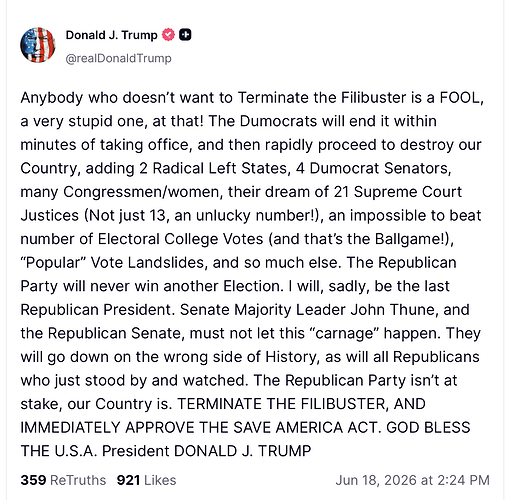Open the @realDonaldTrump handle link
Image resolution: width=505 pixels, height=500 pixels.
click(119, 58)
